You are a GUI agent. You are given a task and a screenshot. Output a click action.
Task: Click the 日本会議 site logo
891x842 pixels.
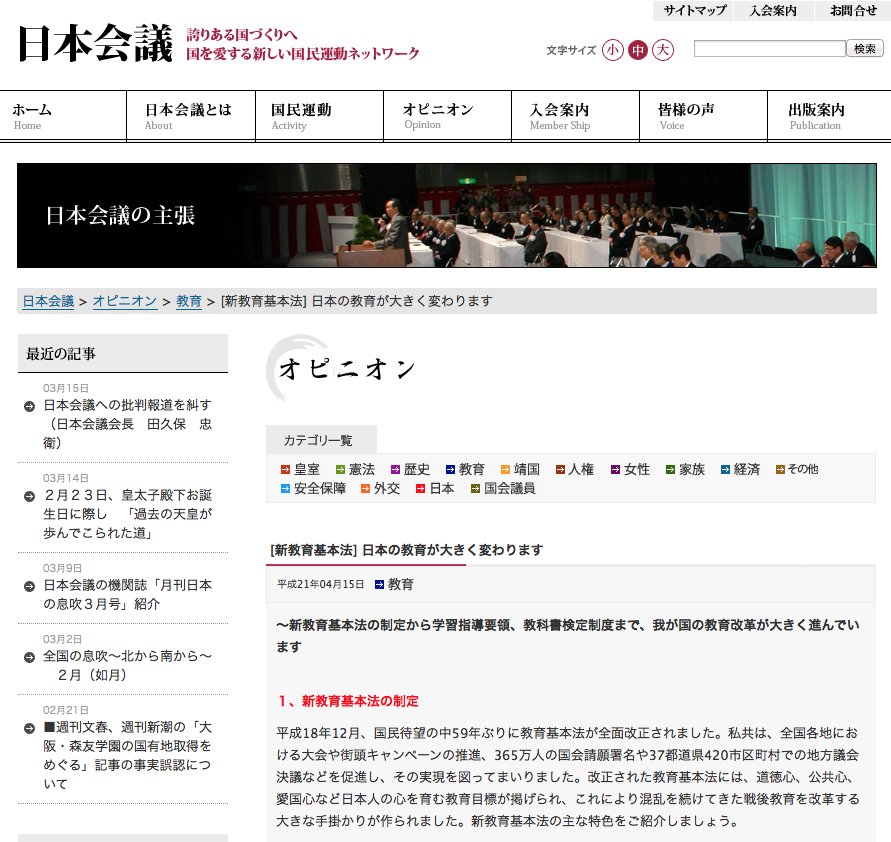[95, 43]
